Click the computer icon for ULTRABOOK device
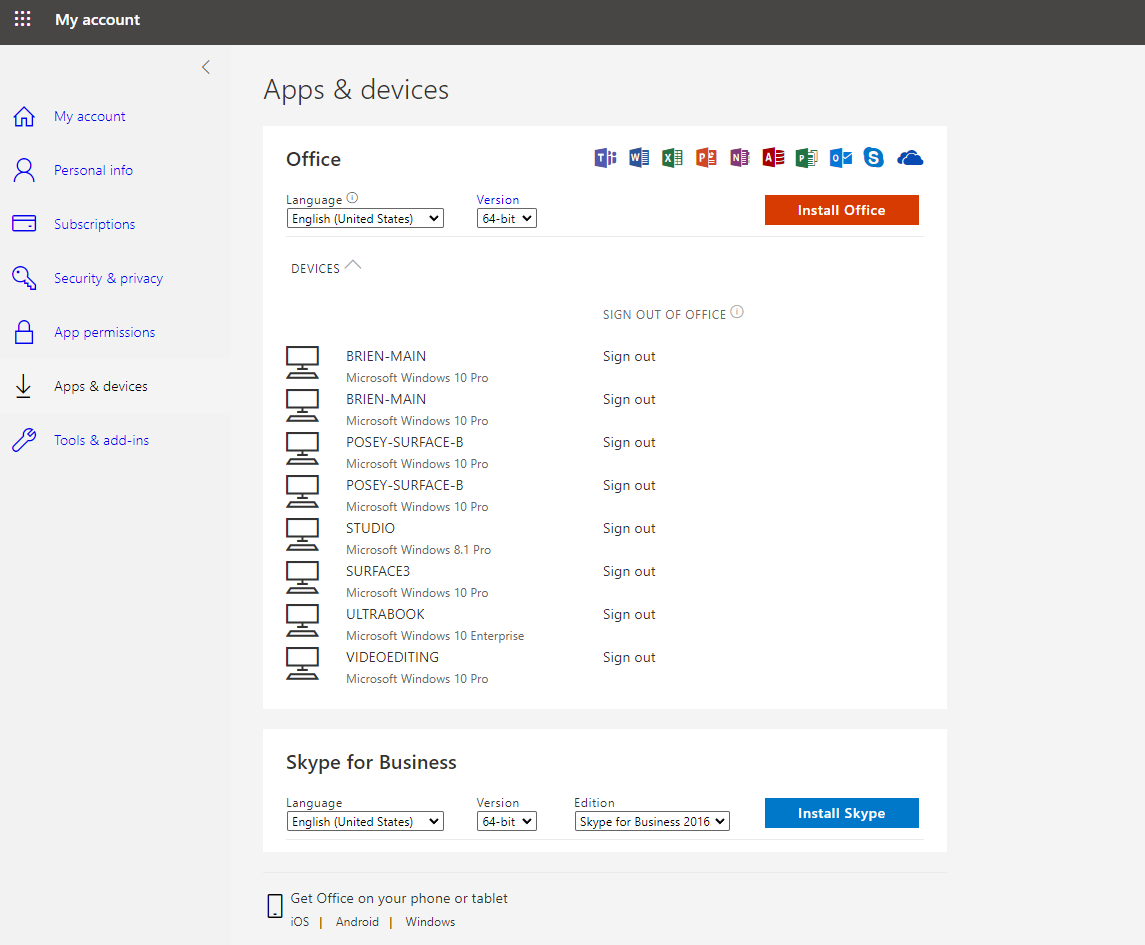 302,621
